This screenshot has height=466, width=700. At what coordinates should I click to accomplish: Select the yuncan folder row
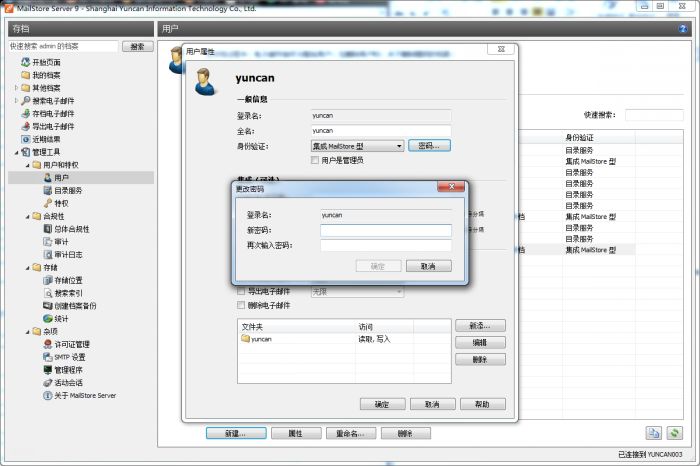(x=344, y=339)
